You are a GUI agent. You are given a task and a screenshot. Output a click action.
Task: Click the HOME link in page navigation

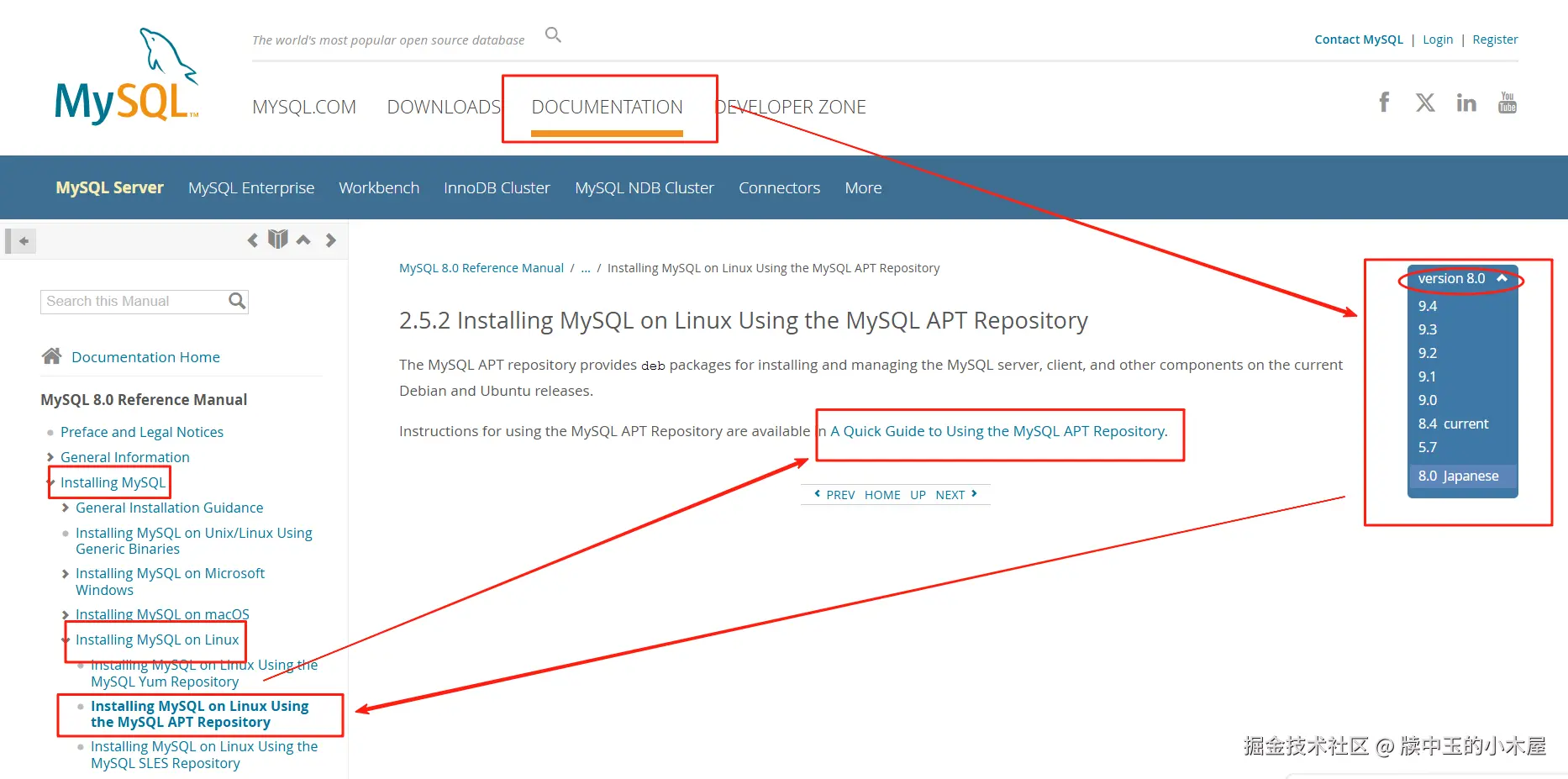(882, 495)
